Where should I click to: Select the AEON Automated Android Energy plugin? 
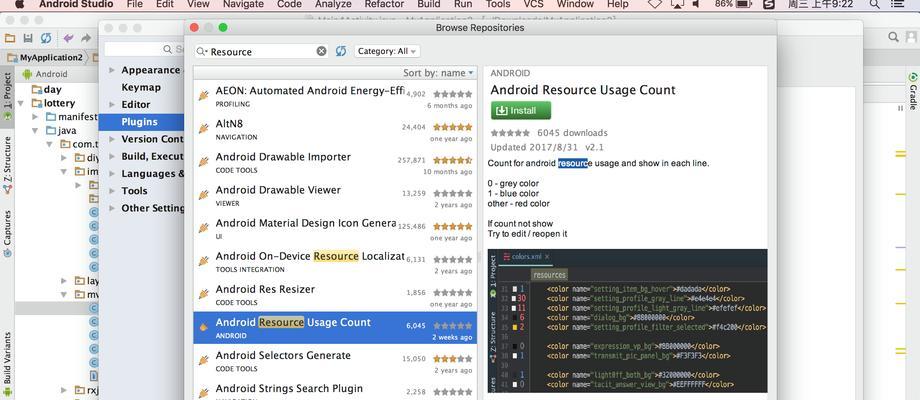335,97
